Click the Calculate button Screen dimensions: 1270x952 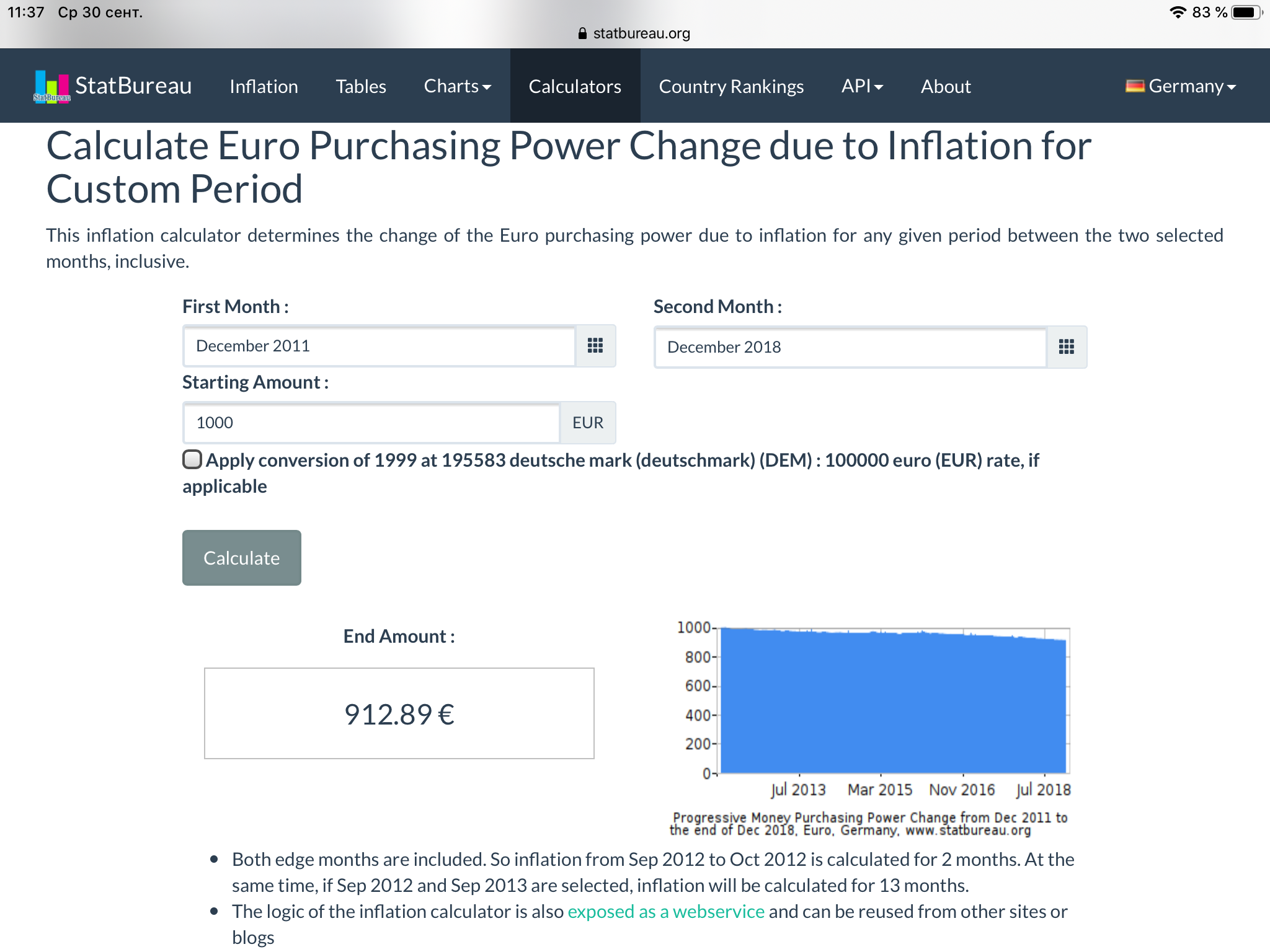242,558
